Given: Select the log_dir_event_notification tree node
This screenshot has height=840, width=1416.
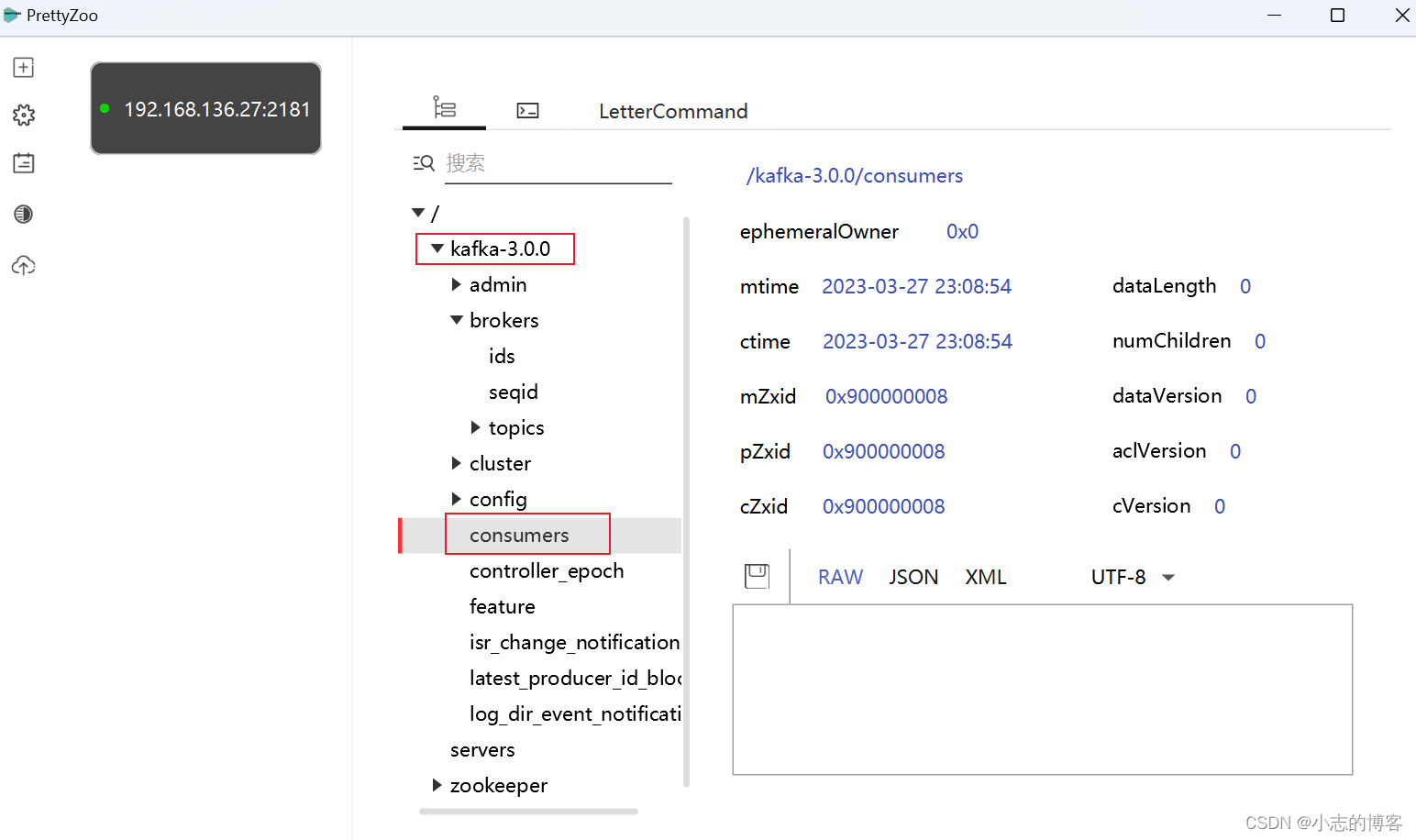Looking at the screenshot, I should point(575,714).
